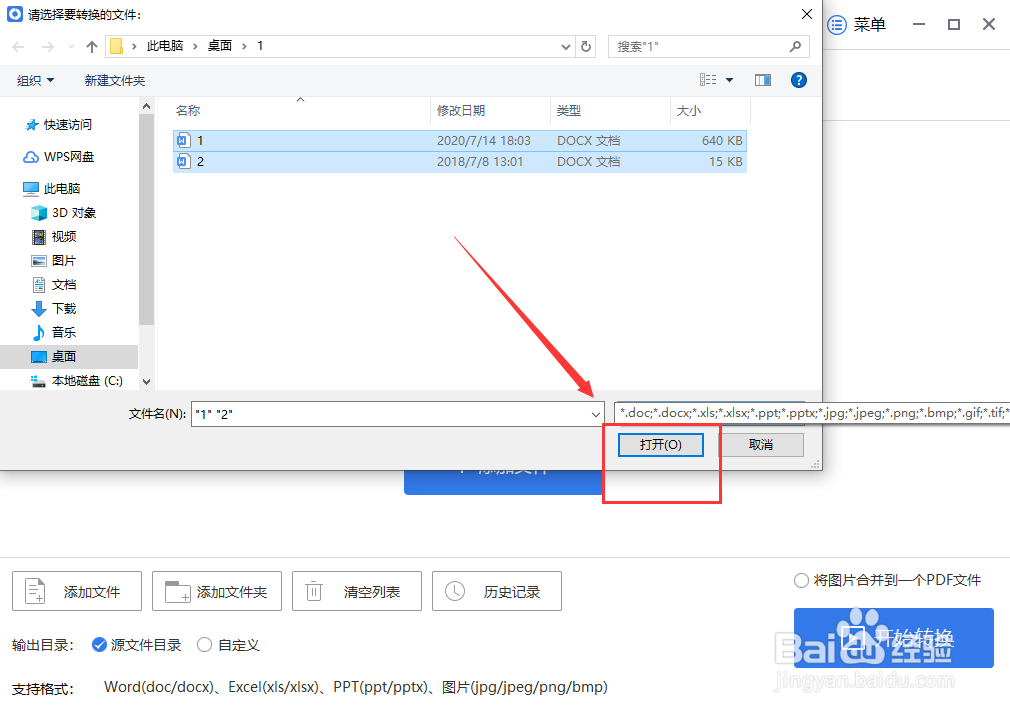This screenshot has height=715, width=1010.
Task: Click 清空列表 in converter window
Action: pos(357,591)
